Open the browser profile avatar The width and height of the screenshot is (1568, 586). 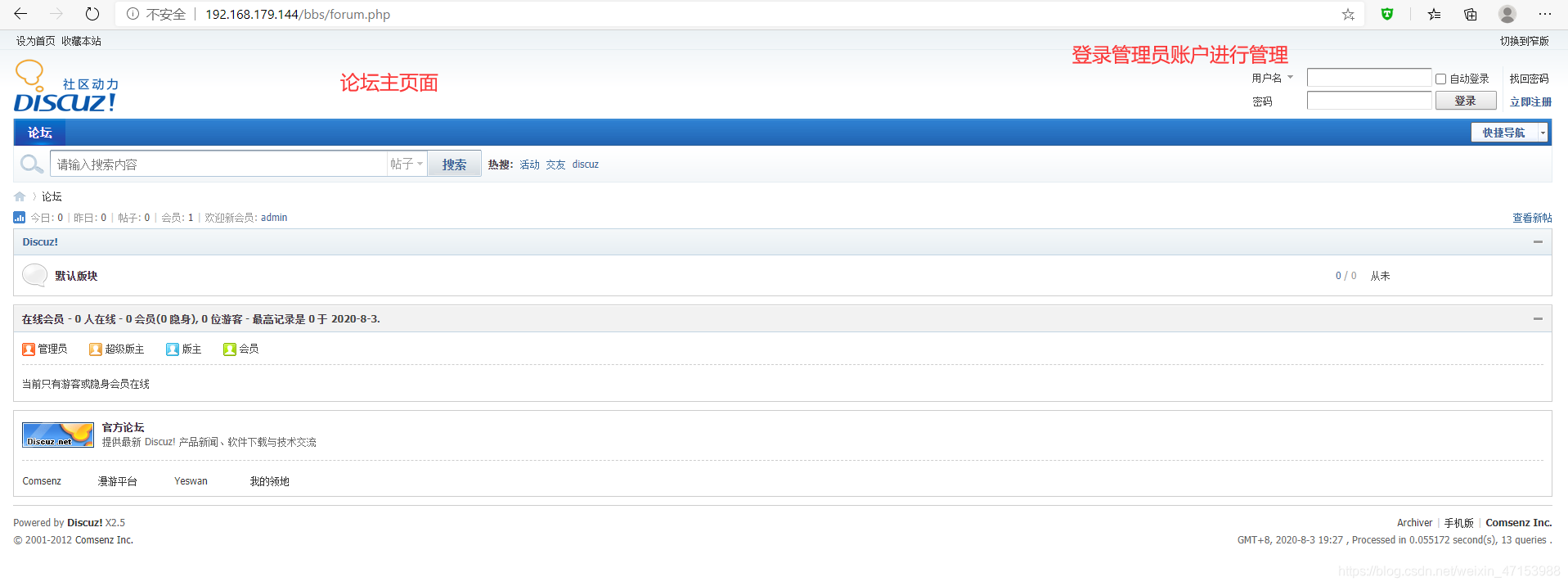click(x=1507, y=14)
